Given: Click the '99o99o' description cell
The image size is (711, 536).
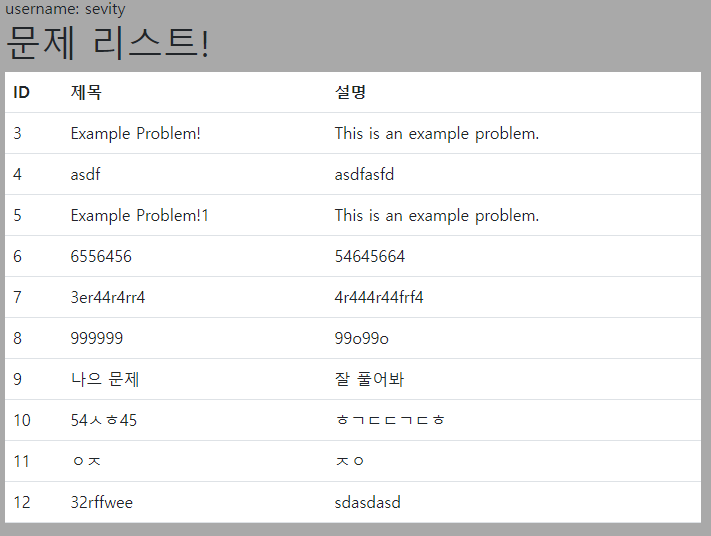Looking at the screenshot, I should point(361,338).
